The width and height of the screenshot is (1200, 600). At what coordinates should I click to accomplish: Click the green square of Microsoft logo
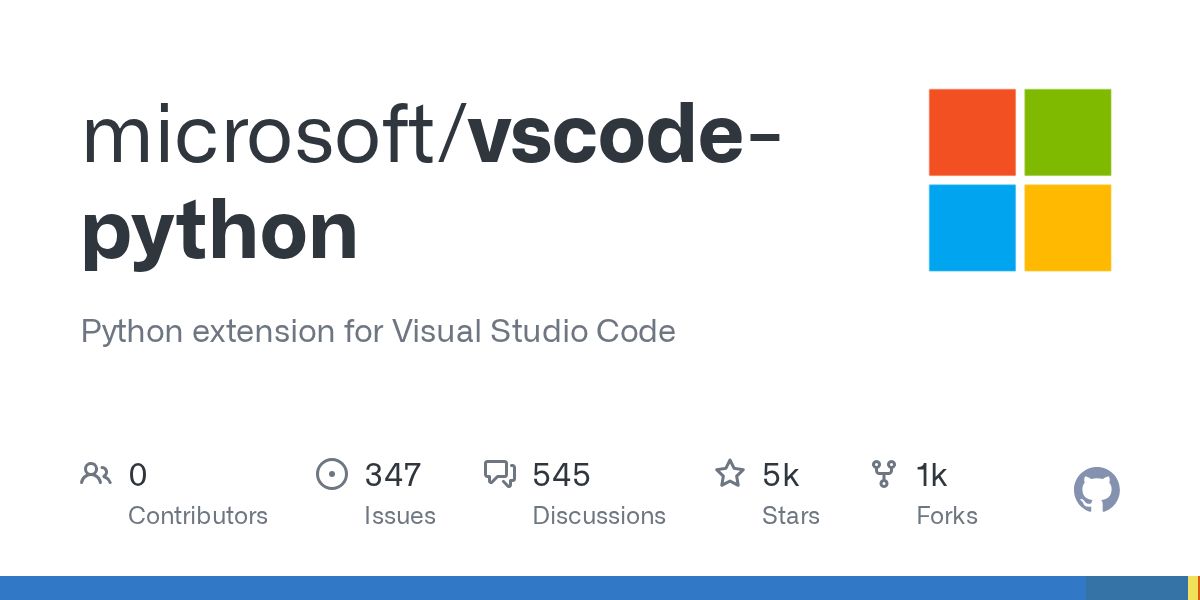tap(1067, 132)
